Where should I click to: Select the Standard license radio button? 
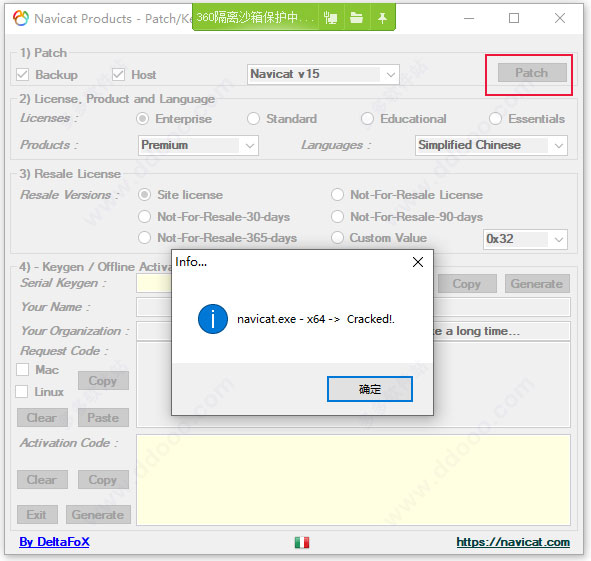[x=253, y=119]
